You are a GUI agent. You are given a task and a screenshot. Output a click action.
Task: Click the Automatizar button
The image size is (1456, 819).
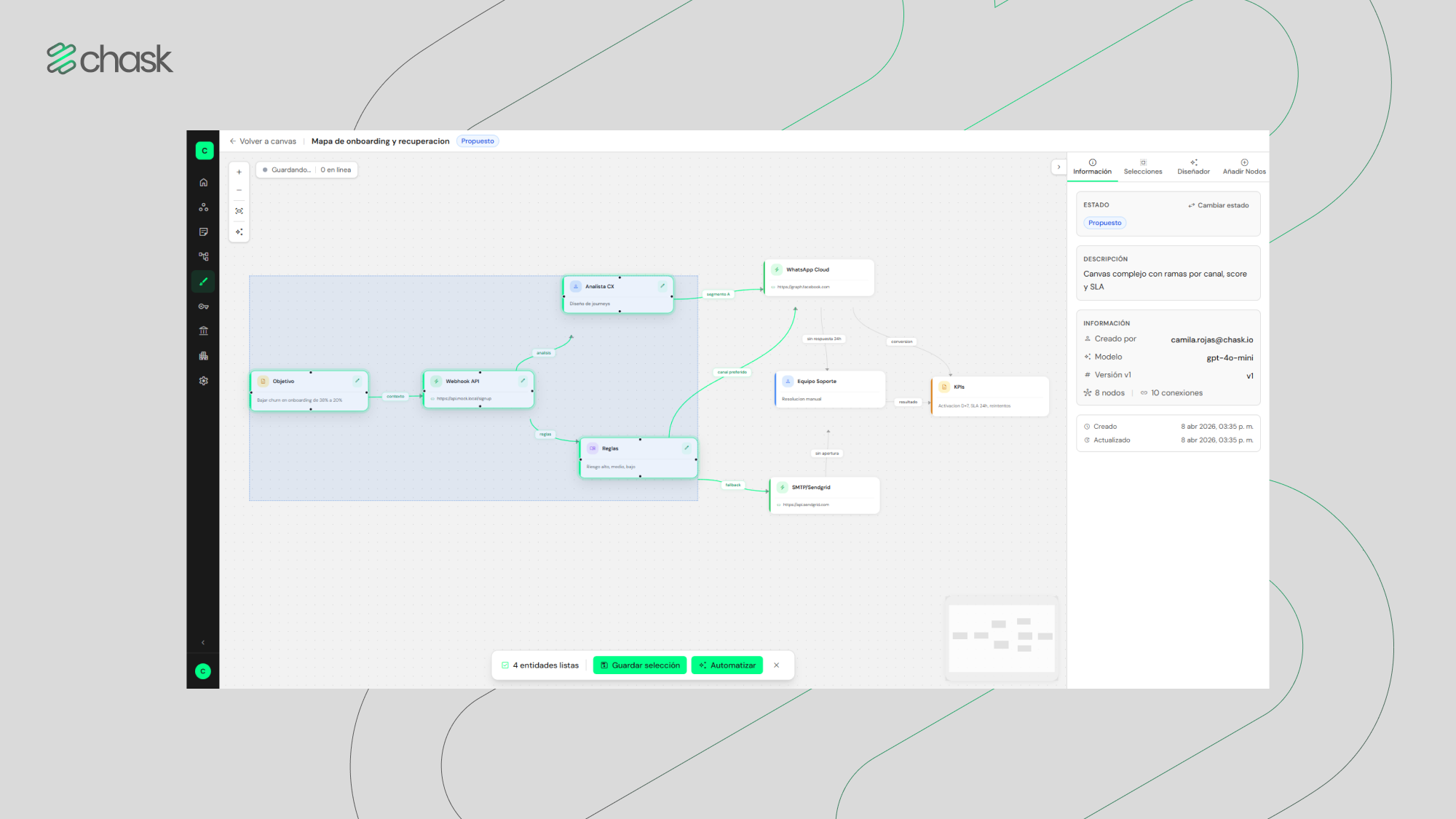pos(727,665)
